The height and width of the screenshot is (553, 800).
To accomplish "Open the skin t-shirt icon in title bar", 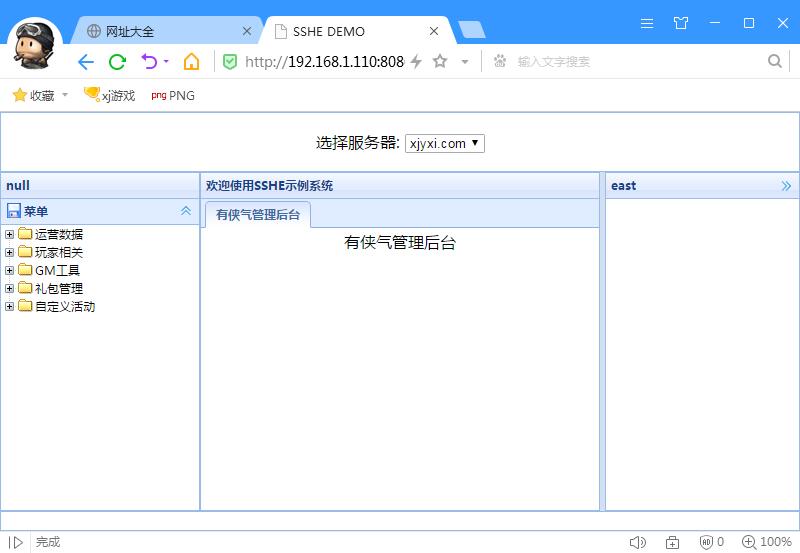I will click(681, 22).
